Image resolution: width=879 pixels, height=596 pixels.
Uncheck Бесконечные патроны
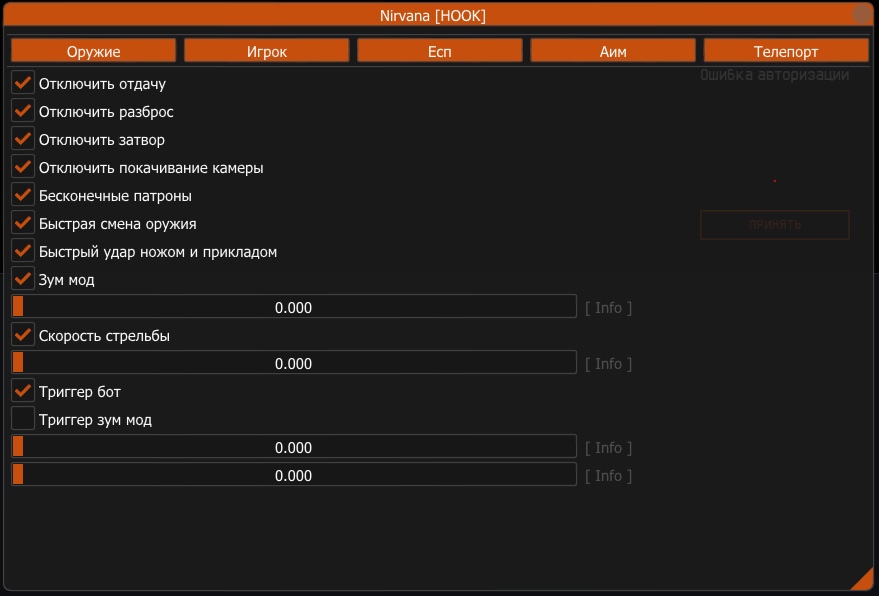(x=23, y=195)
